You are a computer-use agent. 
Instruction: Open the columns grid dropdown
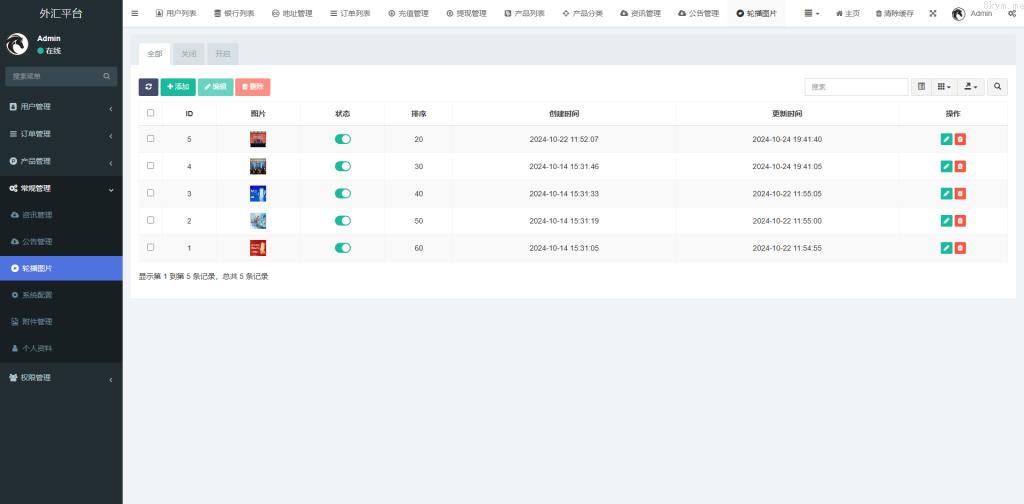[x=943, y=87]
